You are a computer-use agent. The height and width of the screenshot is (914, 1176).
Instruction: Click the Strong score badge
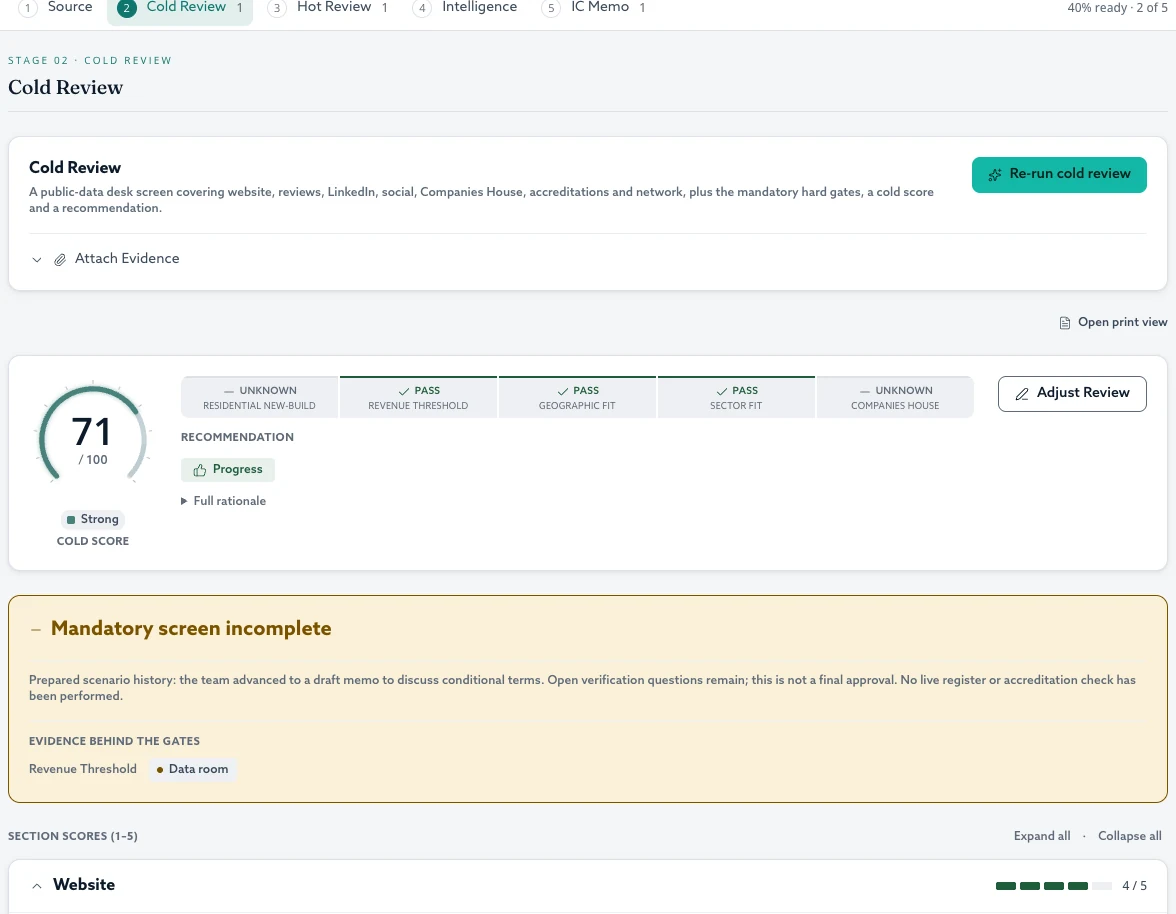[x=93, y=520]
